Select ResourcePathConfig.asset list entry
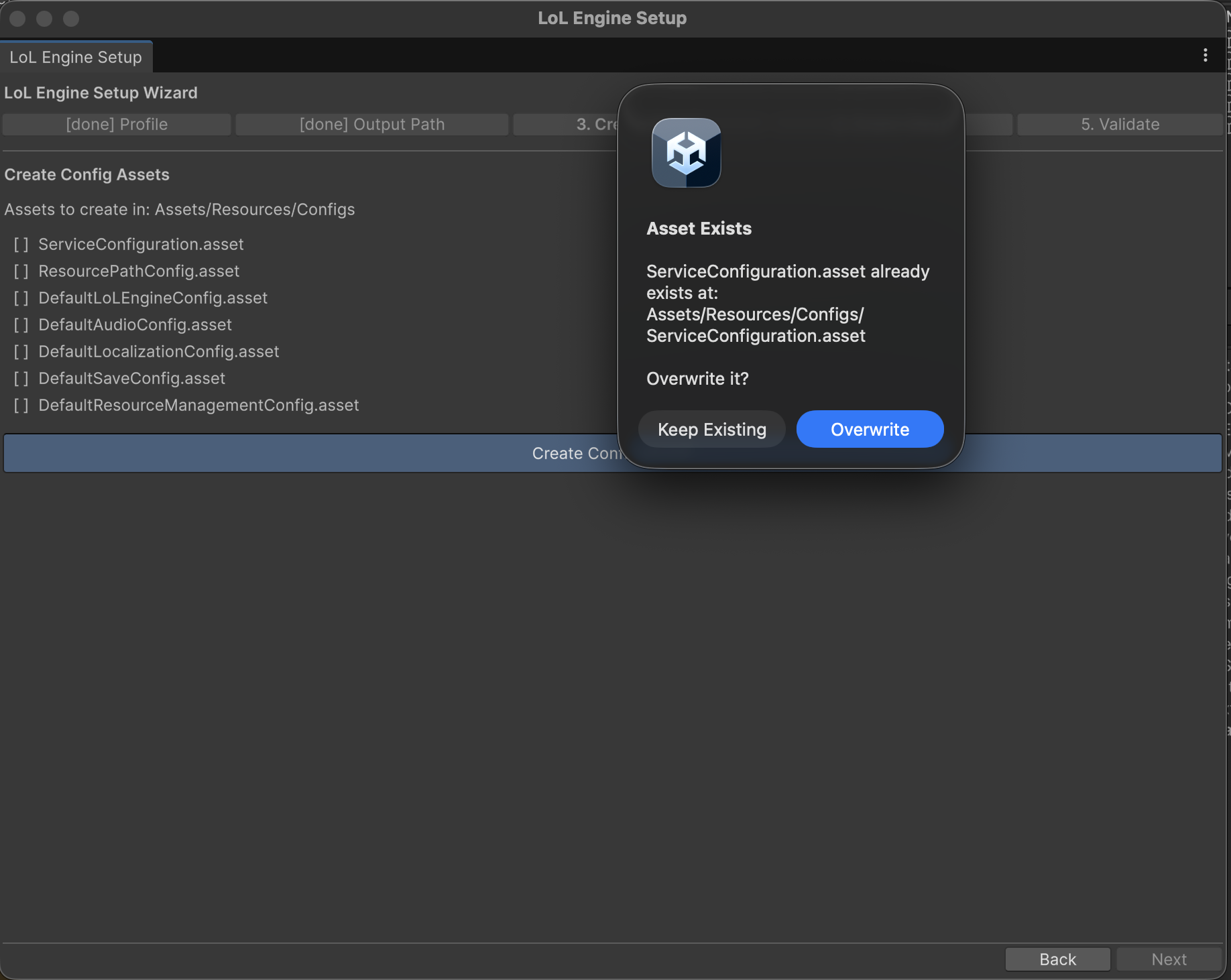The image size is (1231, 980). pyautogui.click(x=127, y=271)
